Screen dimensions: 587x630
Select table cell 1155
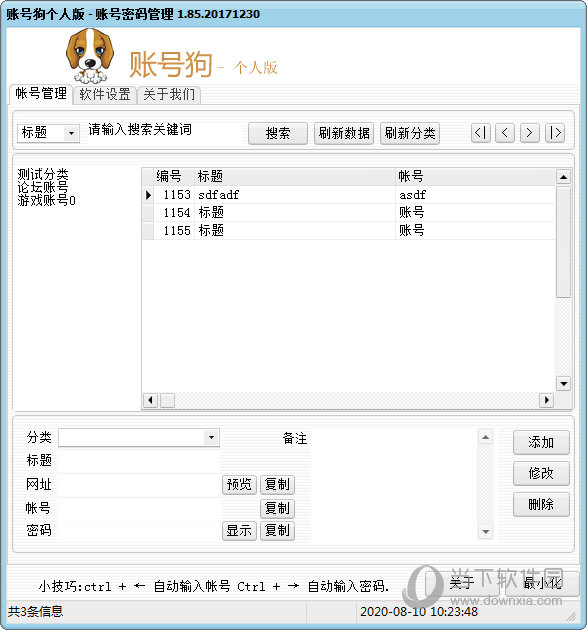point(174,231)
